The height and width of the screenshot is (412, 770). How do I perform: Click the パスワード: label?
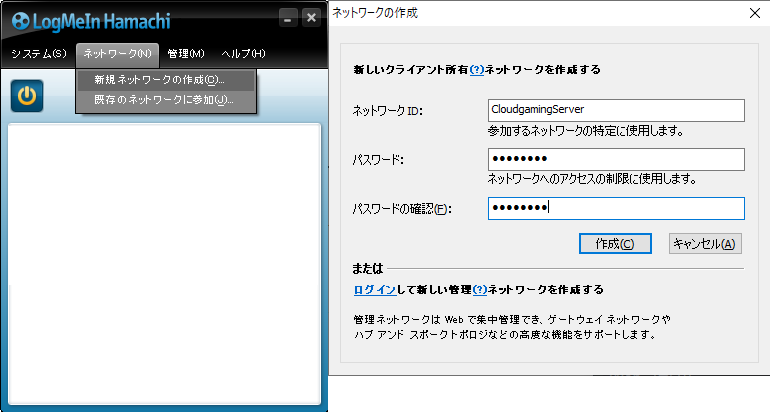[378, 160]
